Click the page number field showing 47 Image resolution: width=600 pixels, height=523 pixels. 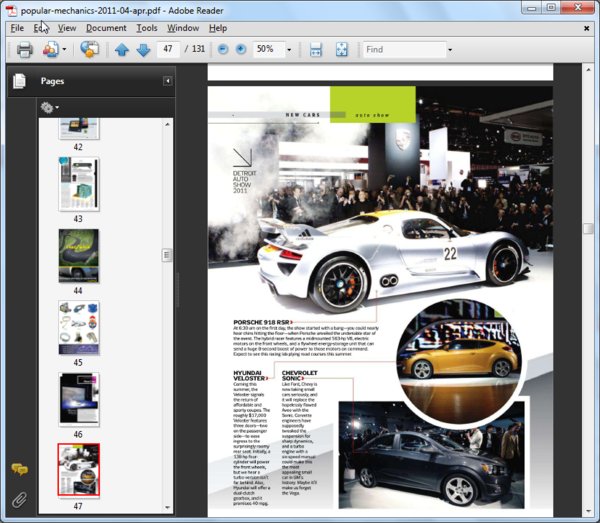167,49
